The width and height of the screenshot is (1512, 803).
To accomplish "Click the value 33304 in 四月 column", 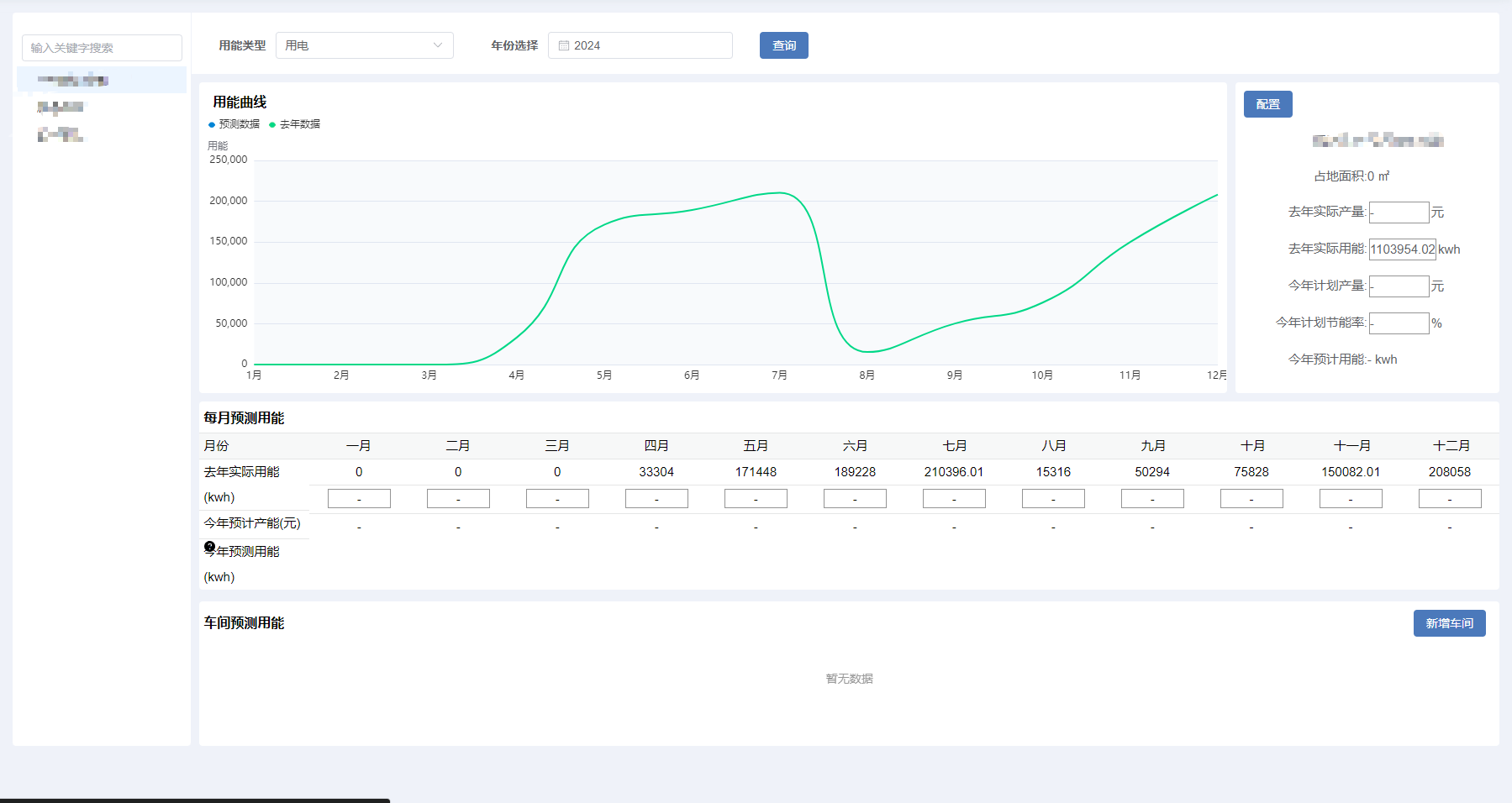I will tap(656, 472).
